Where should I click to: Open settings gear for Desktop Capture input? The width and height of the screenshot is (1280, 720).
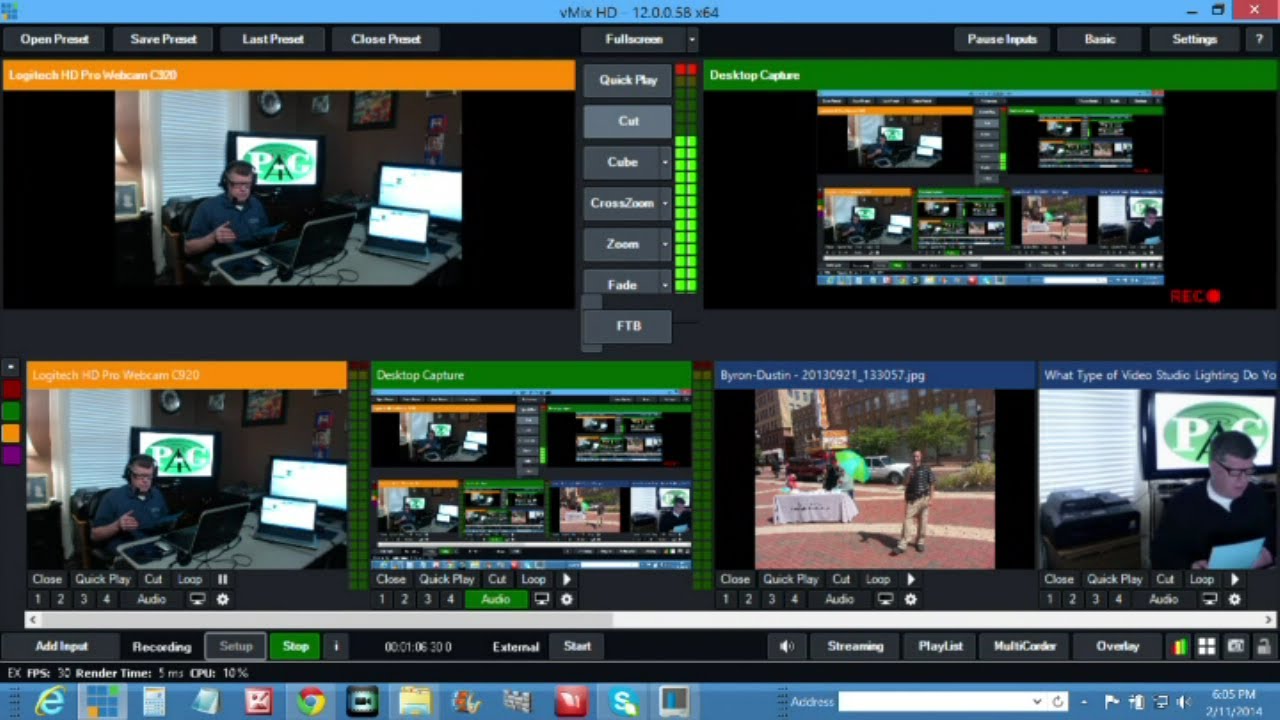(567, 599)
